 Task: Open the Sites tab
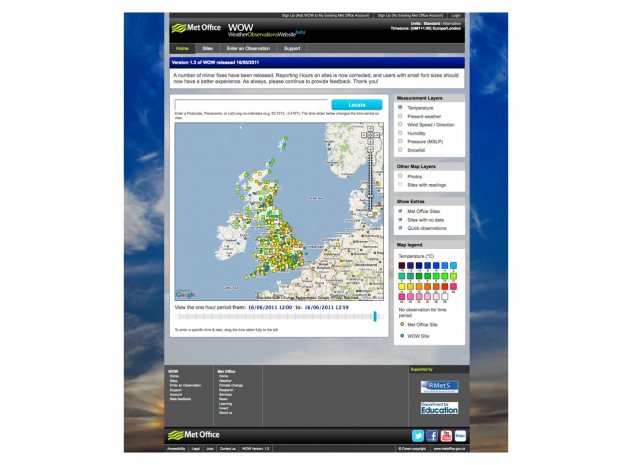click(207, 48)
